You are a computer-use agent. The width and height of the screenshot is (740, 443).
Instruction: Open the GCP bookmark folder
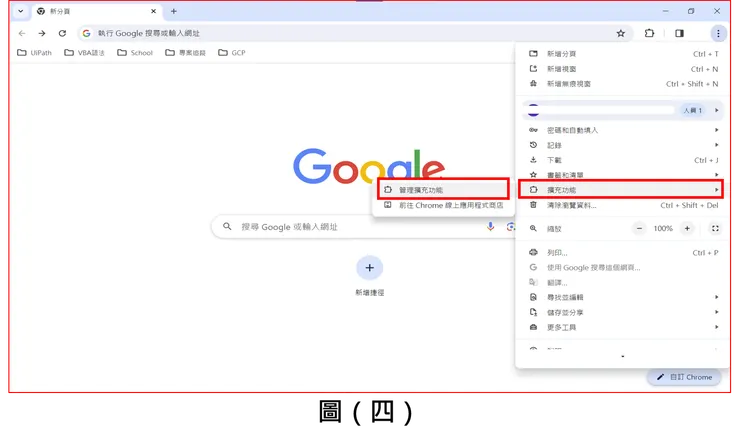pyautogui.click(x=232, y=53)
